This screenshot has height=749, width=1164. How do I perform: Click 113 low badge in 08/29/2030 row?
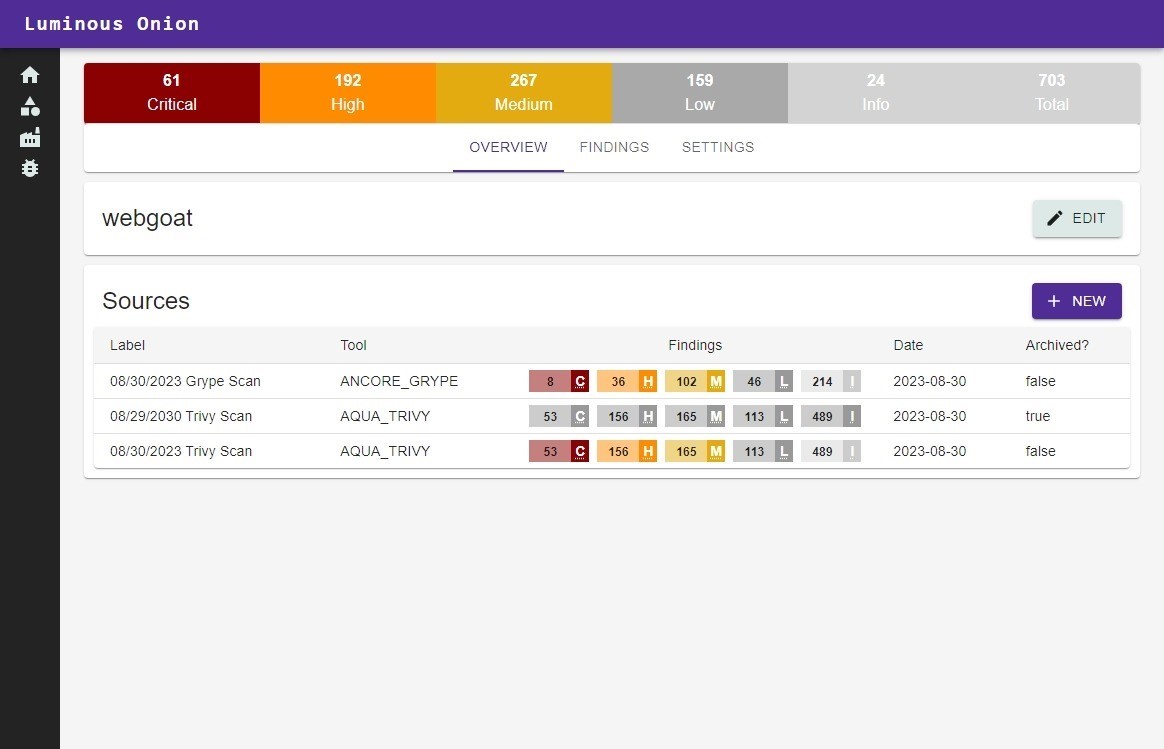tap(762, 416)
